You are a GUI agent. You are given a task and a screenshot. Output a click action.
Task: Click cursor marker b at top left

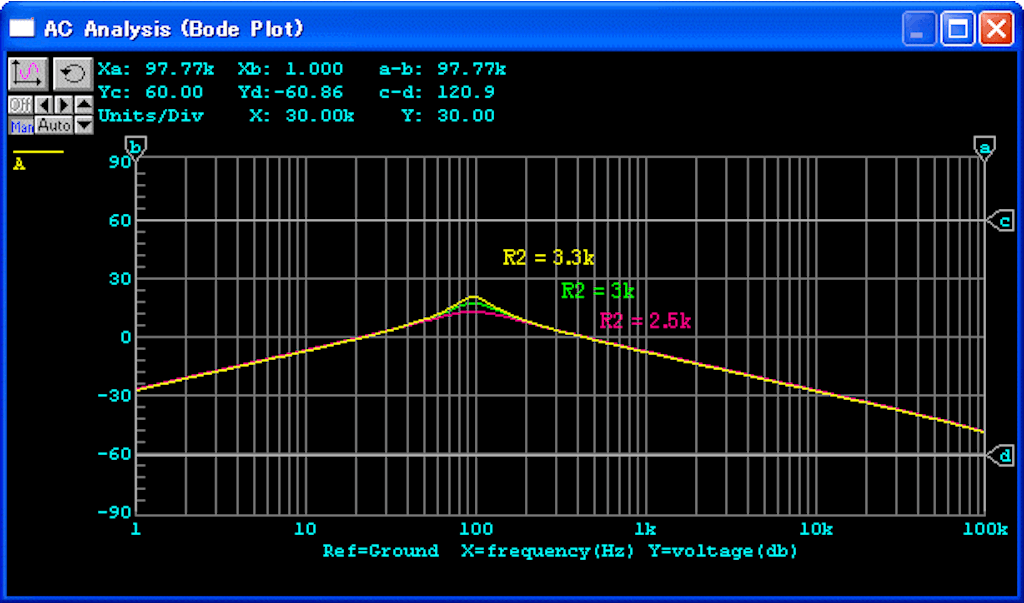pyautogui.click(x=136, y=148)
